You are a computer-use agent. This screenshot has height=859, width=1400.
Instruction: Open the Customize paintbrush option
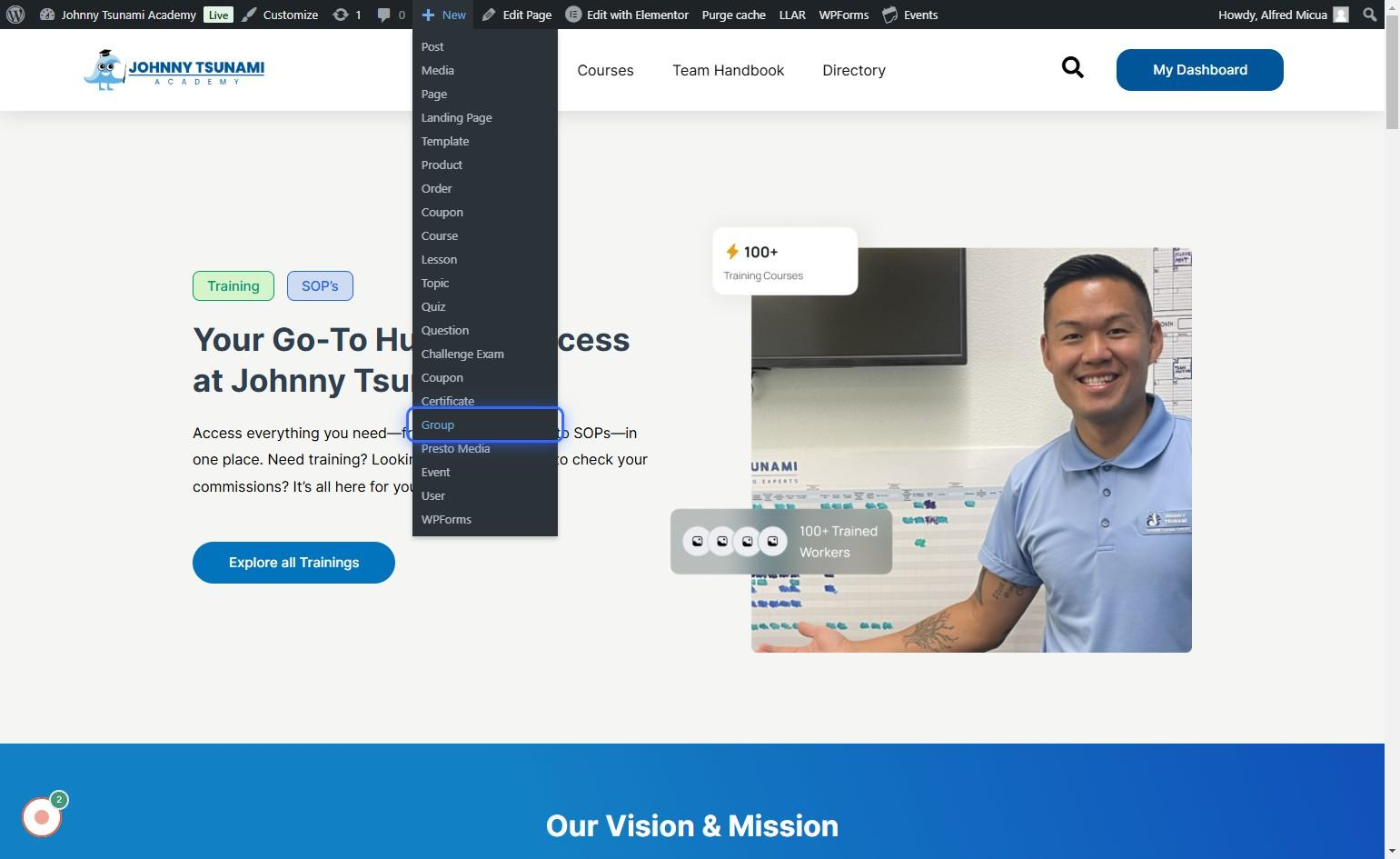[250, 15]
